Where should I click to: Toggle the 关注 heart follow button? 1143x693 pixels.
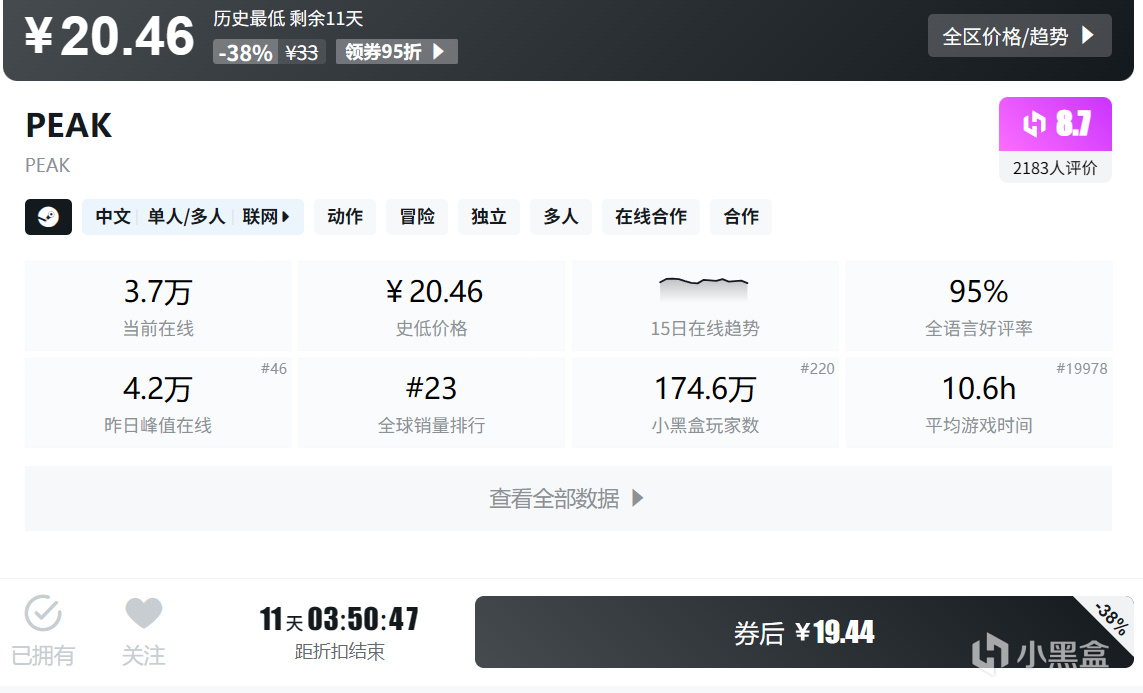(144, 630)
